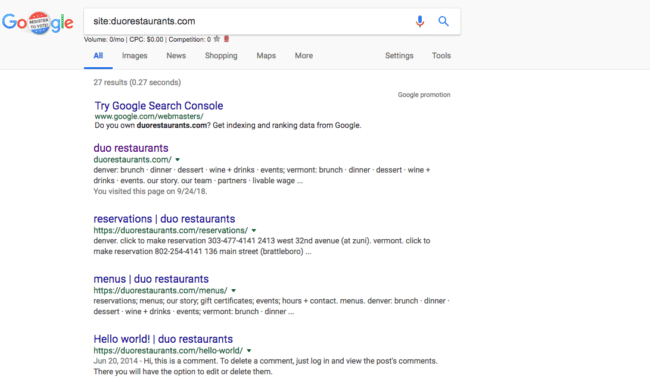Screen dimensions: 650x385
Task: Click the blue magnifying glass search icon
Action: coord(443,21)
